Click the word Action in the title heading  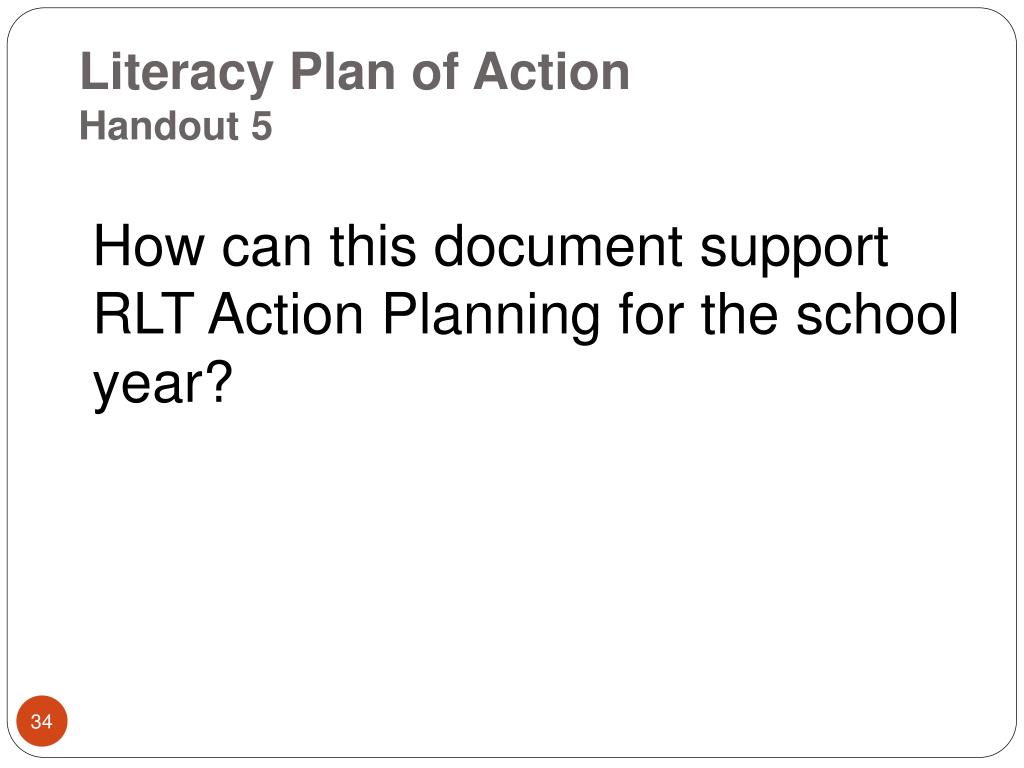pos(552,71)
